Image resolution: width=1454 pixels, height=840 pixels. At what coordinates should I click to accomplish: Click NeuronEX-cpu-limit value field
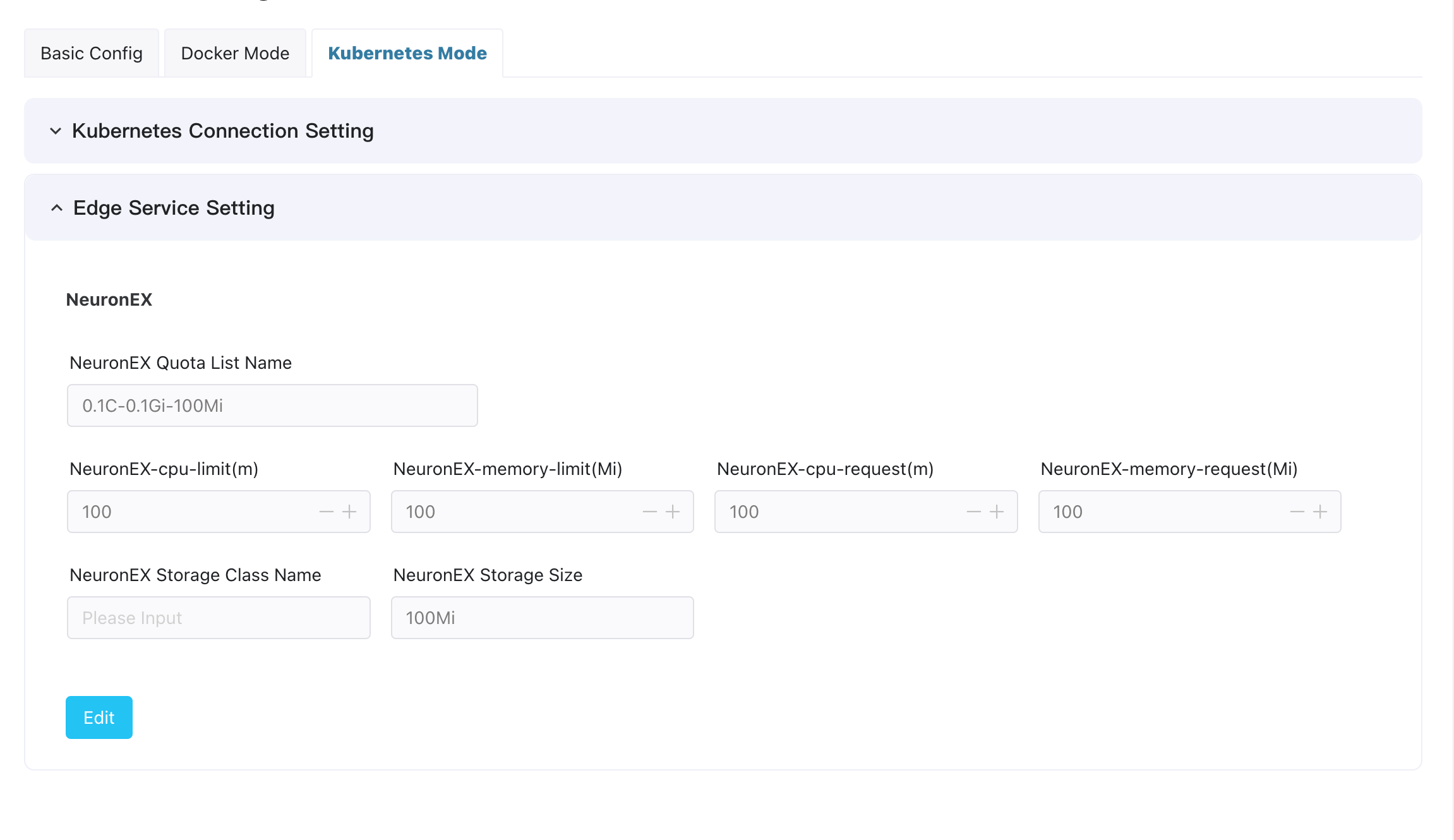click(x=189, y=512)
